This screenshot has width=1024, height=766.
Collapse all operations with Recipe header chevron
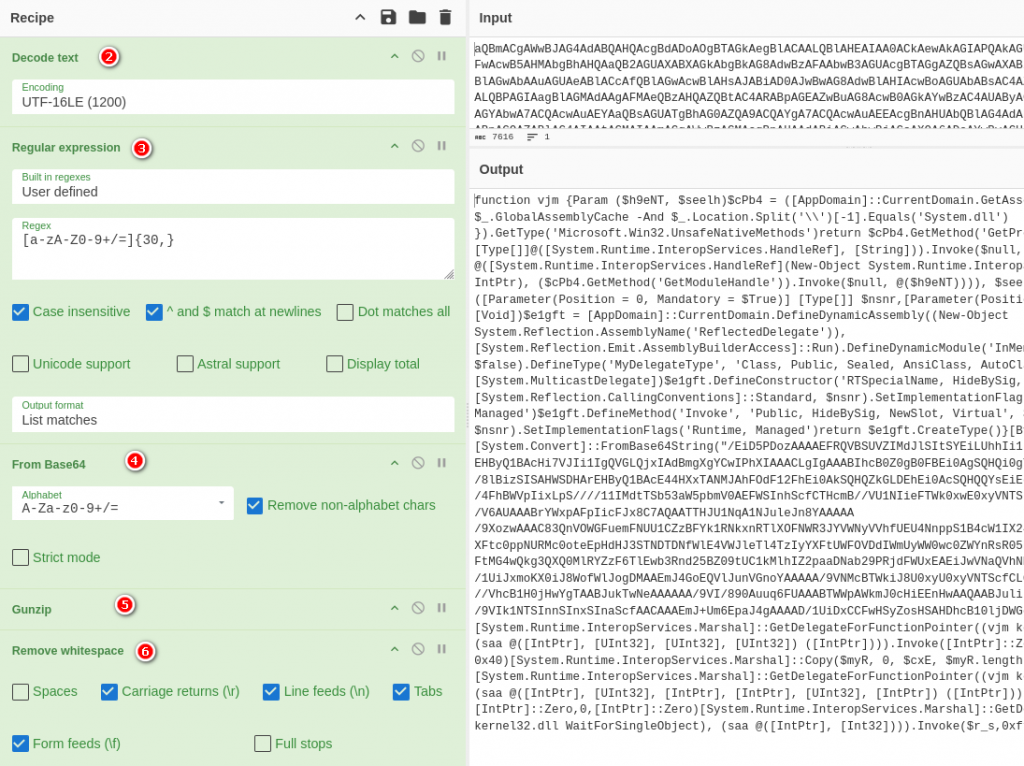[x=360, y=18]
